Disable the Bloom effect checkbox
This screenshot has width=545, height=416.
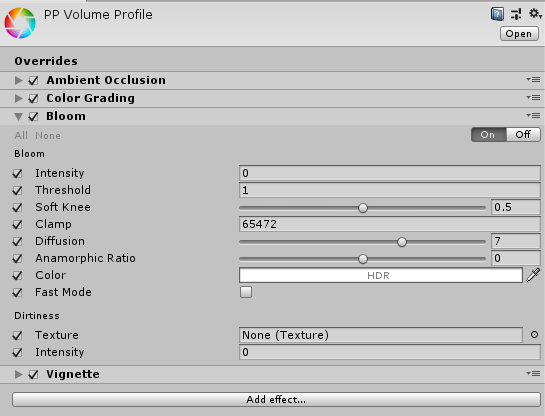[33, 116]
